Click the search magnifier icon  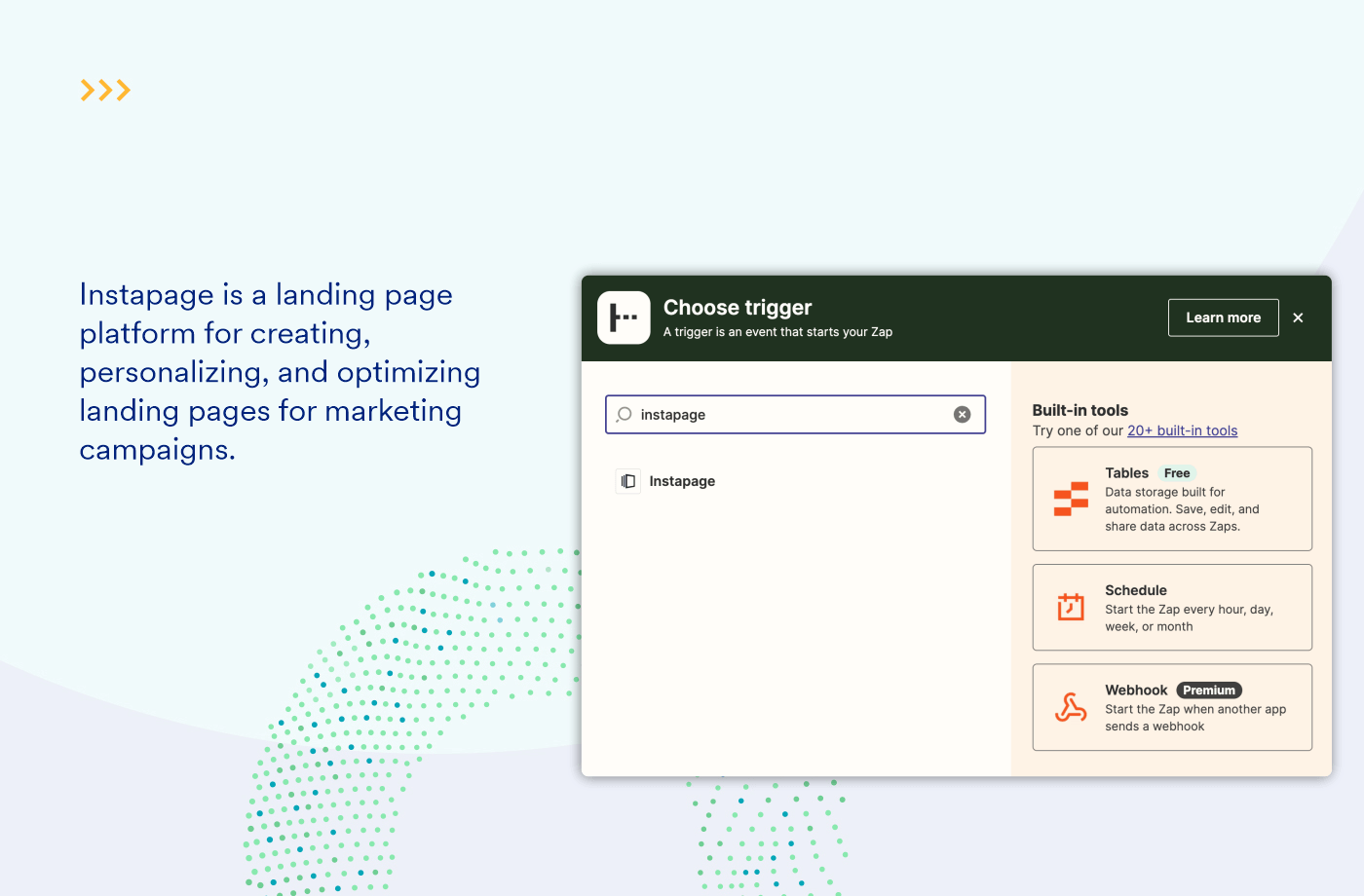click(625, 414)
